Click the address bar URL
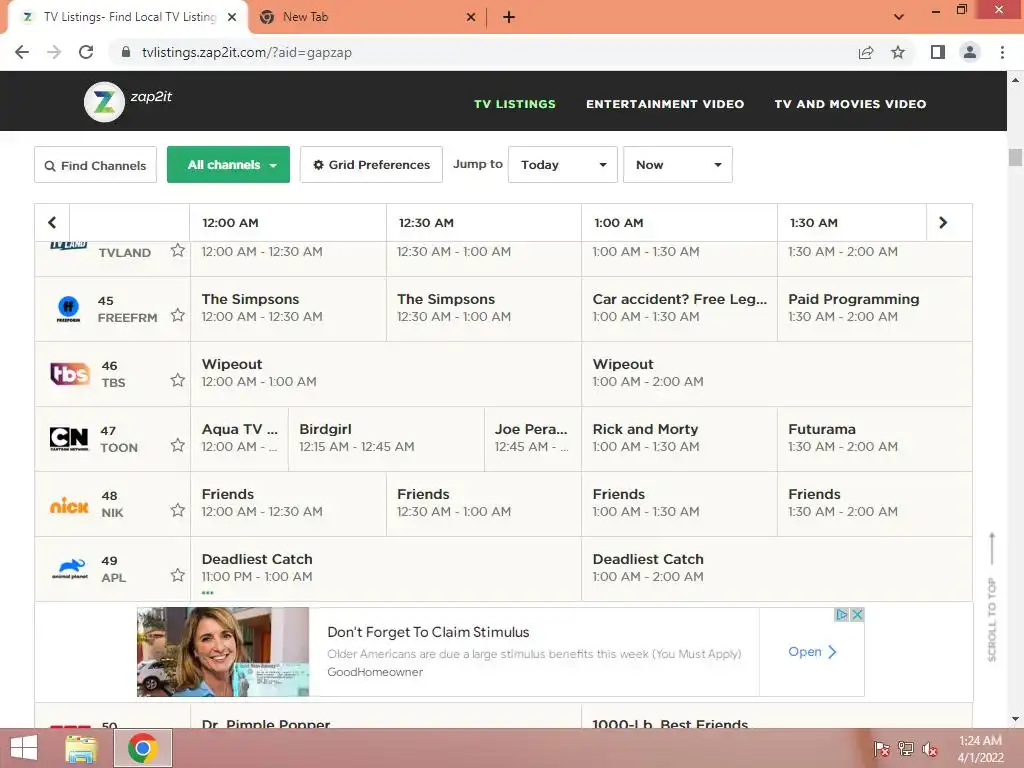The image size is (1024, 768). pyautogui.click(x=247, y=52)
